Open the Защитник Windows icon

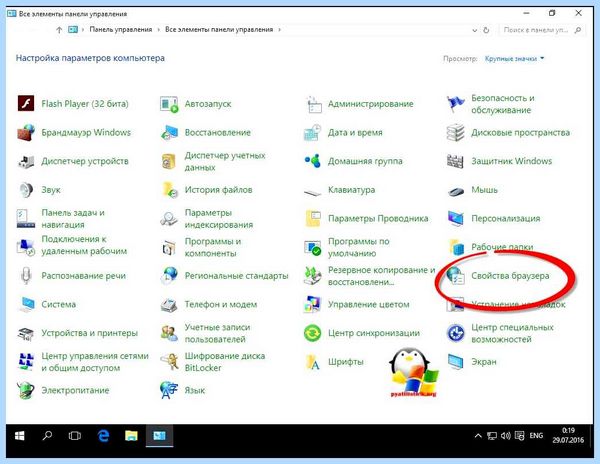[x=455, y=161]
